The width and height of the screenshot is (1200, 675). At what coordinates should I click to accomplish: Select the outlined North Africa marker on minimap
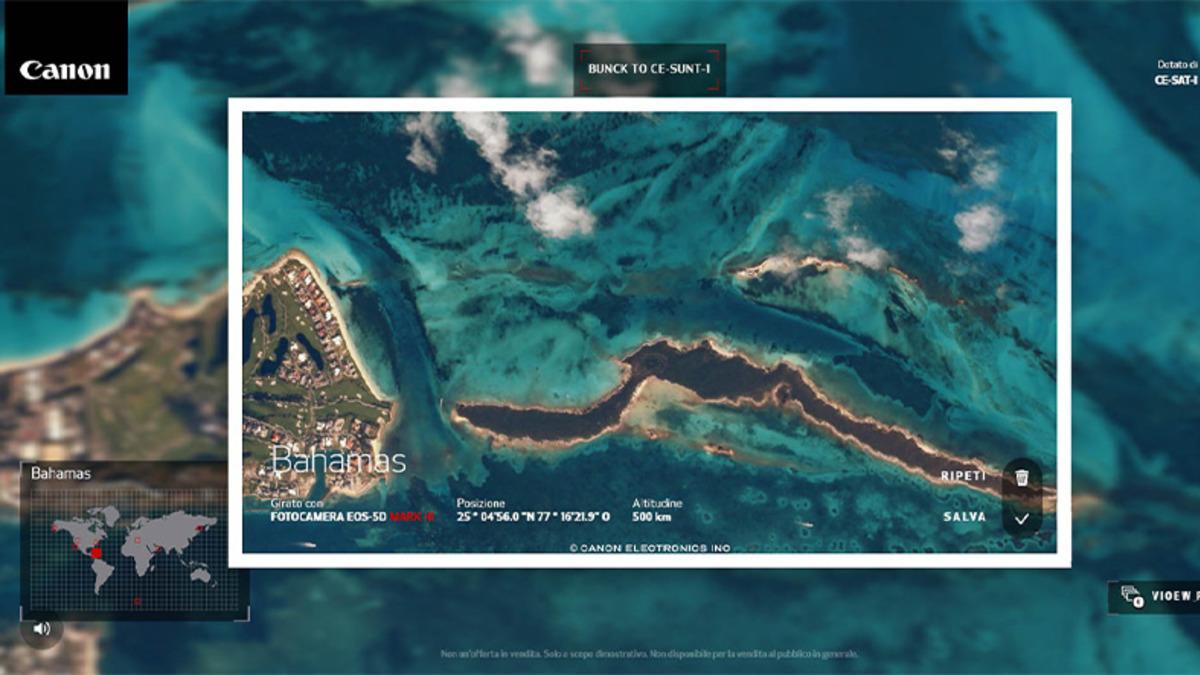tap(137, 539)
